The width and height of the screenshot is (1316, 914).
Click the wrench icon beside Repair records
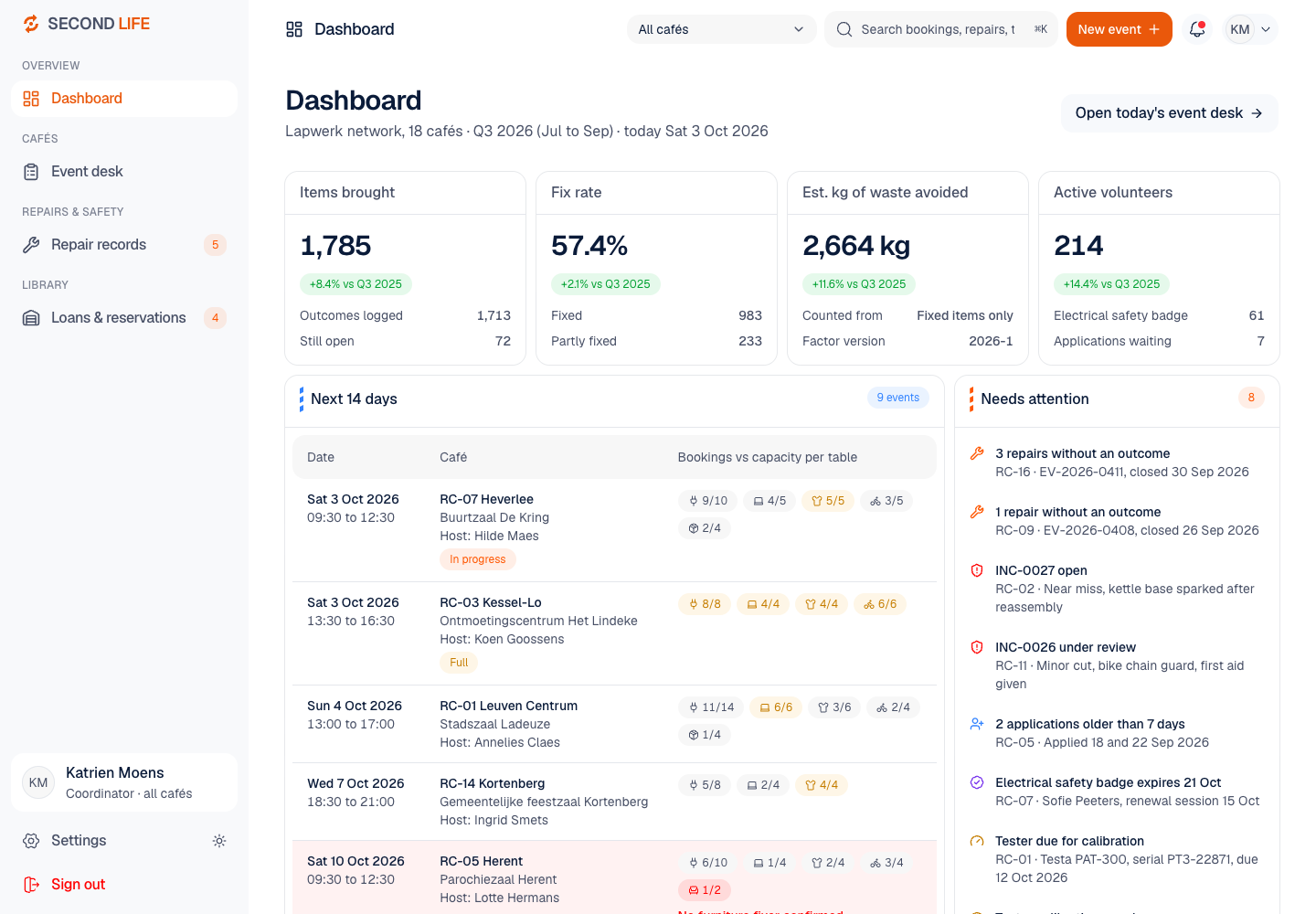[31, 245]
